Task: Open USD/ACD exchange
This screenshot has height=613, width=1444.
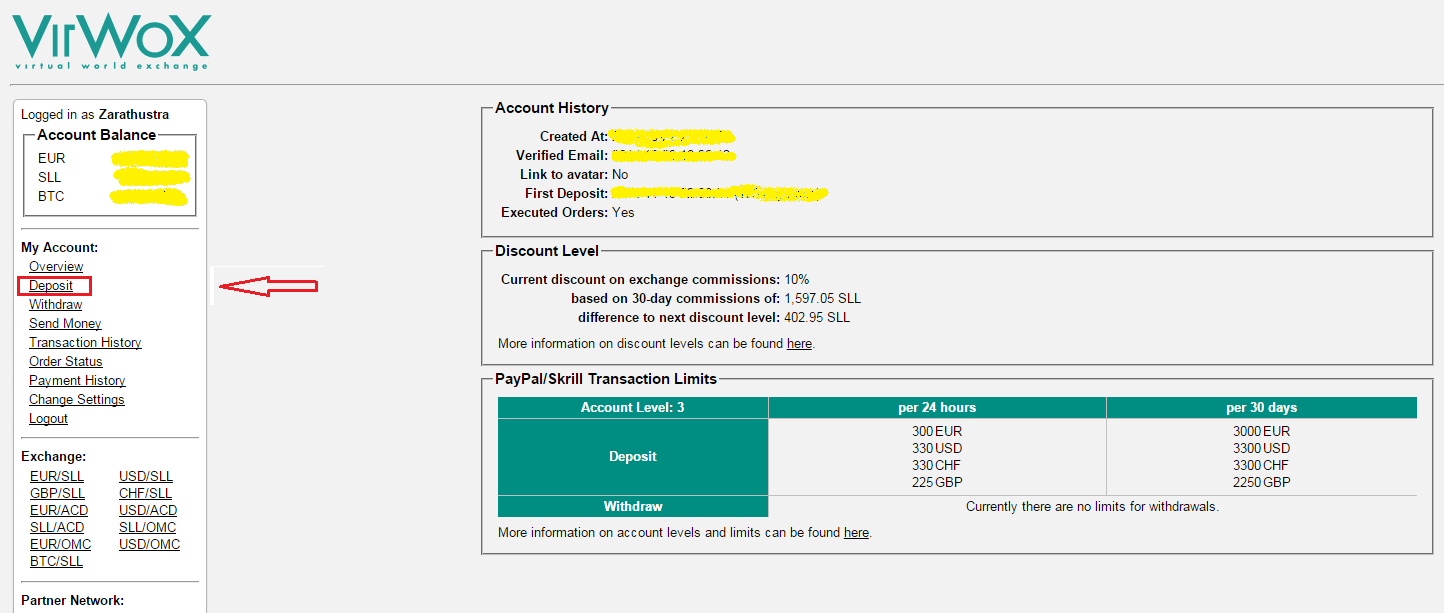Action: (148, 510)
